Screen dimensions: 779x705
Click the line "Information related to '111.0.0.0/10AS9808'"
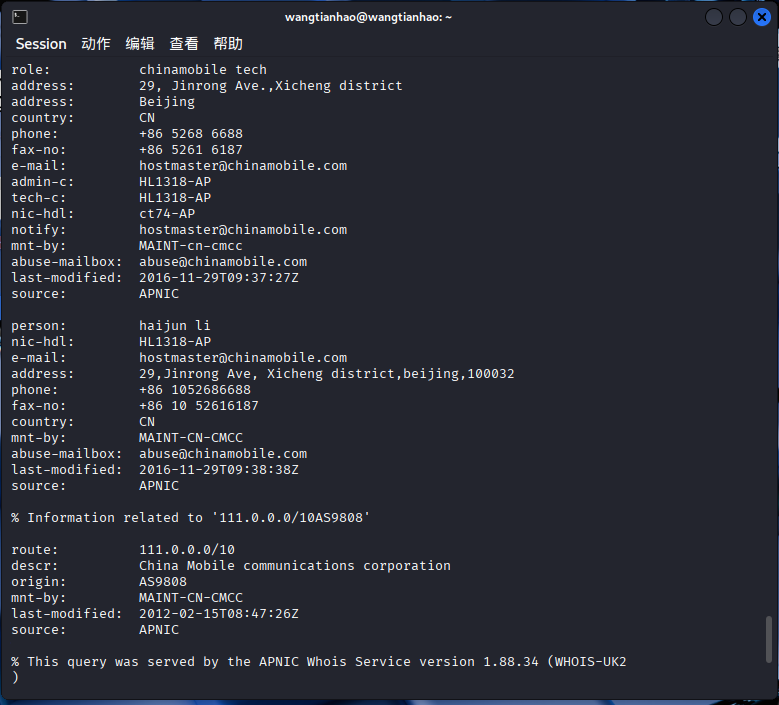point(191,518)
